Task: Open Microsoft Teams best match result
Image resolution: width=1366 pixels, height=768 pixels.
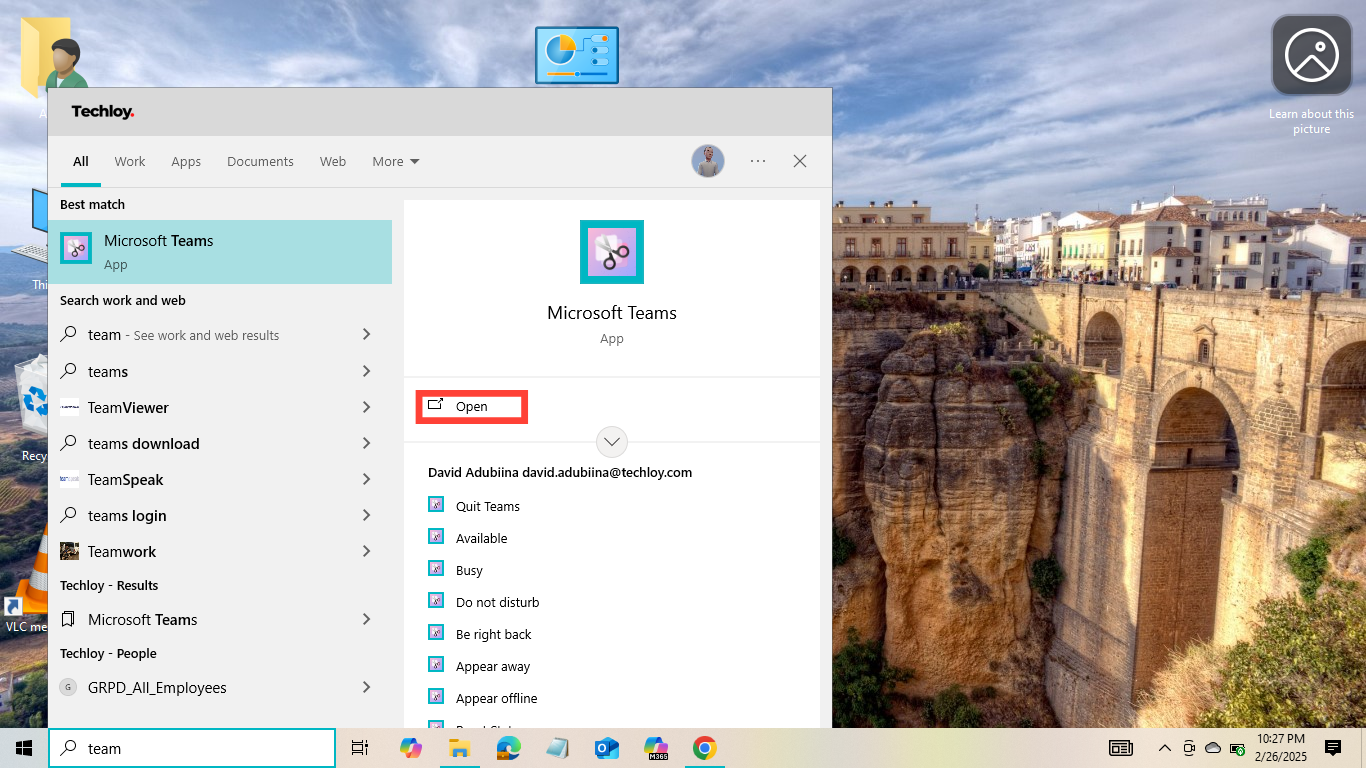Action: [220, 251]
